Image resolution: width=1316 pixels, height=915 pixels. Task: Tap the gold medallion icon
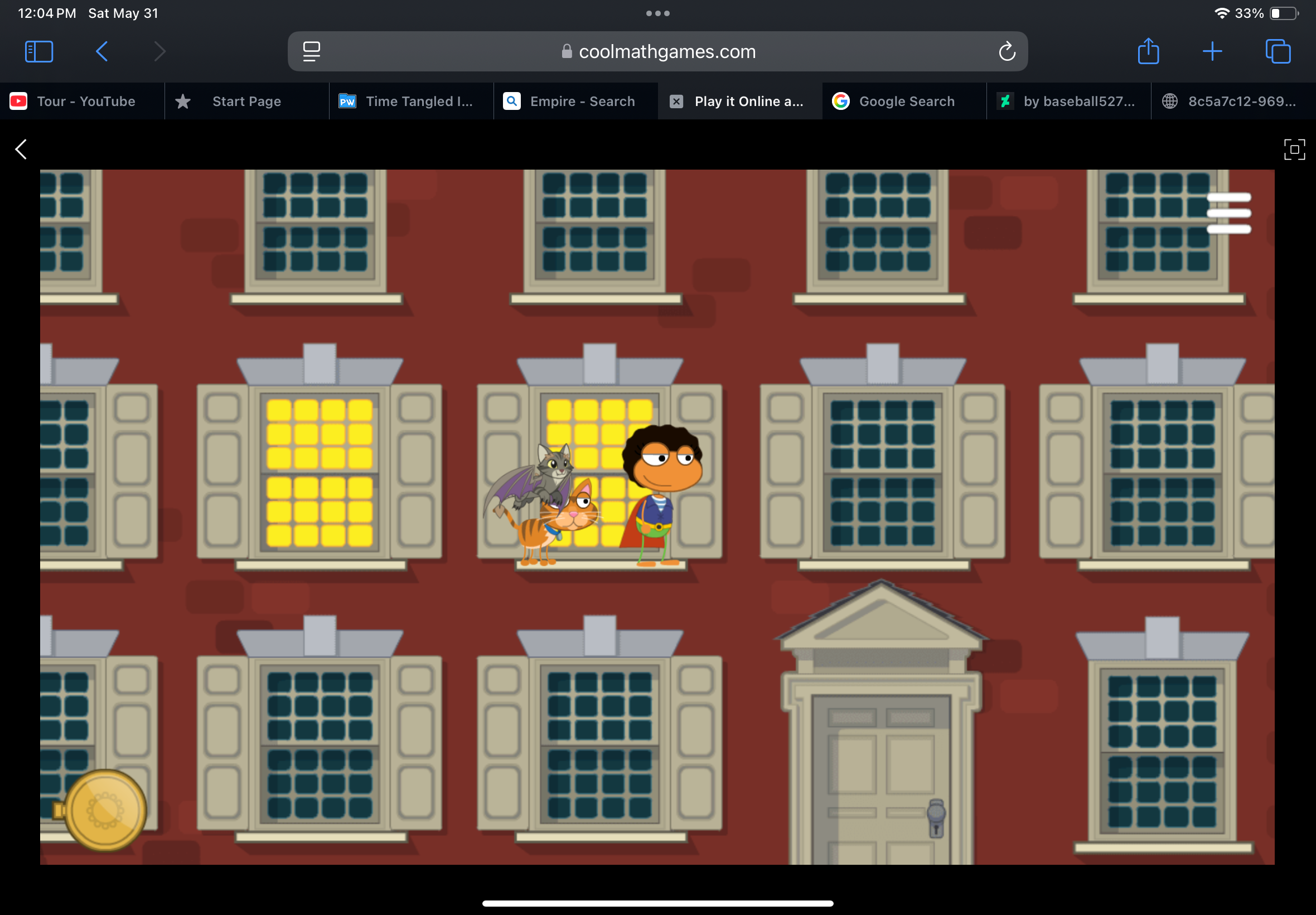tap(104, 810)
